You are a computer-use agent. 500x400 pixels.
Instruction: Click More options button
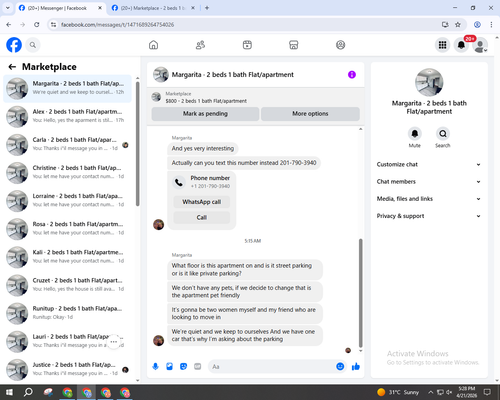pos(310,114)
